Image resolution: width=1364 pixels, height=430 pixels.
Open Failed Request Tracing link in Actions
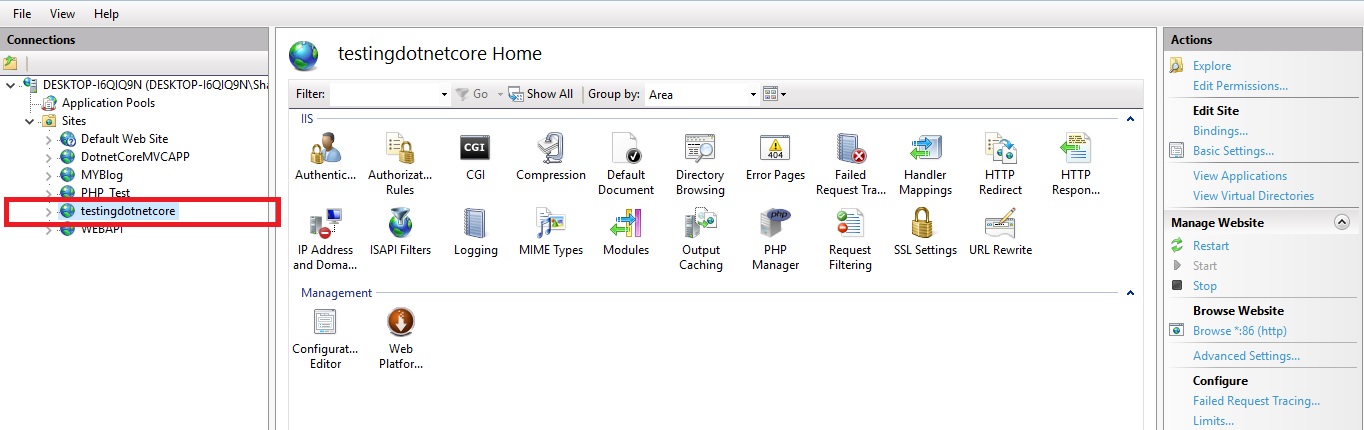(1256, 401)
